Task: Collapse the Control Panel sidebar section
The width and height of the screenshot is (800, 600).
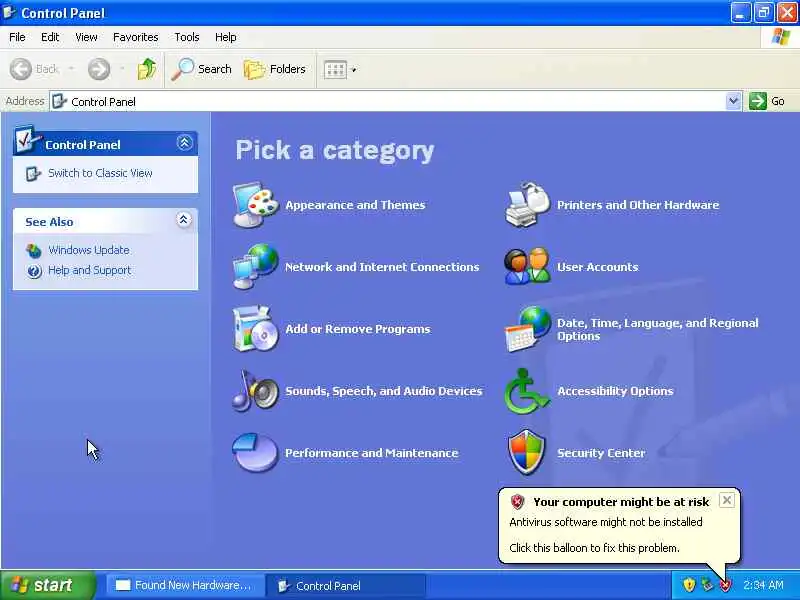Action: [x=185, y=142]
